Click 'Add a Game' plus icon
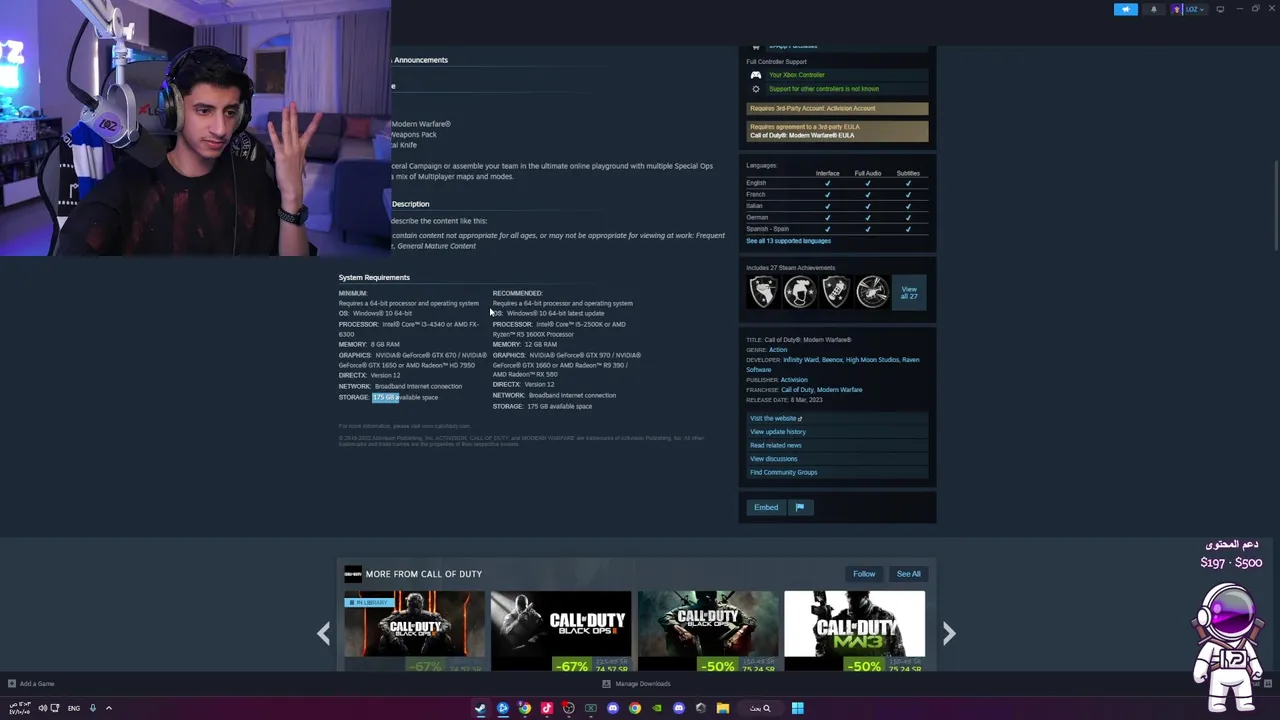1280x720 pixels. tap(12, 684)
